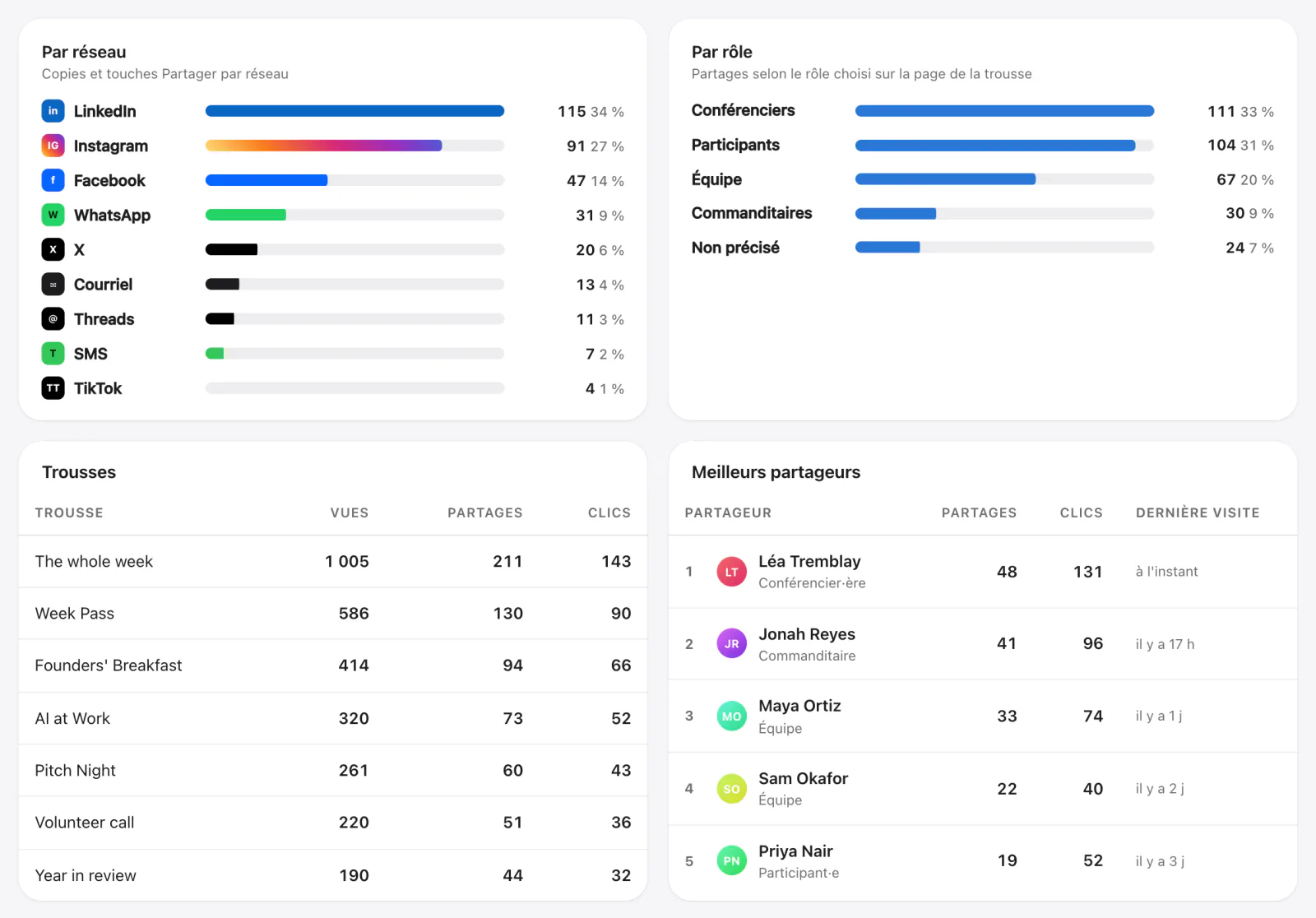Sort Trousses table by CLICS column
The width and height of the screenshot is (1316, 918).
click(609, 512)
